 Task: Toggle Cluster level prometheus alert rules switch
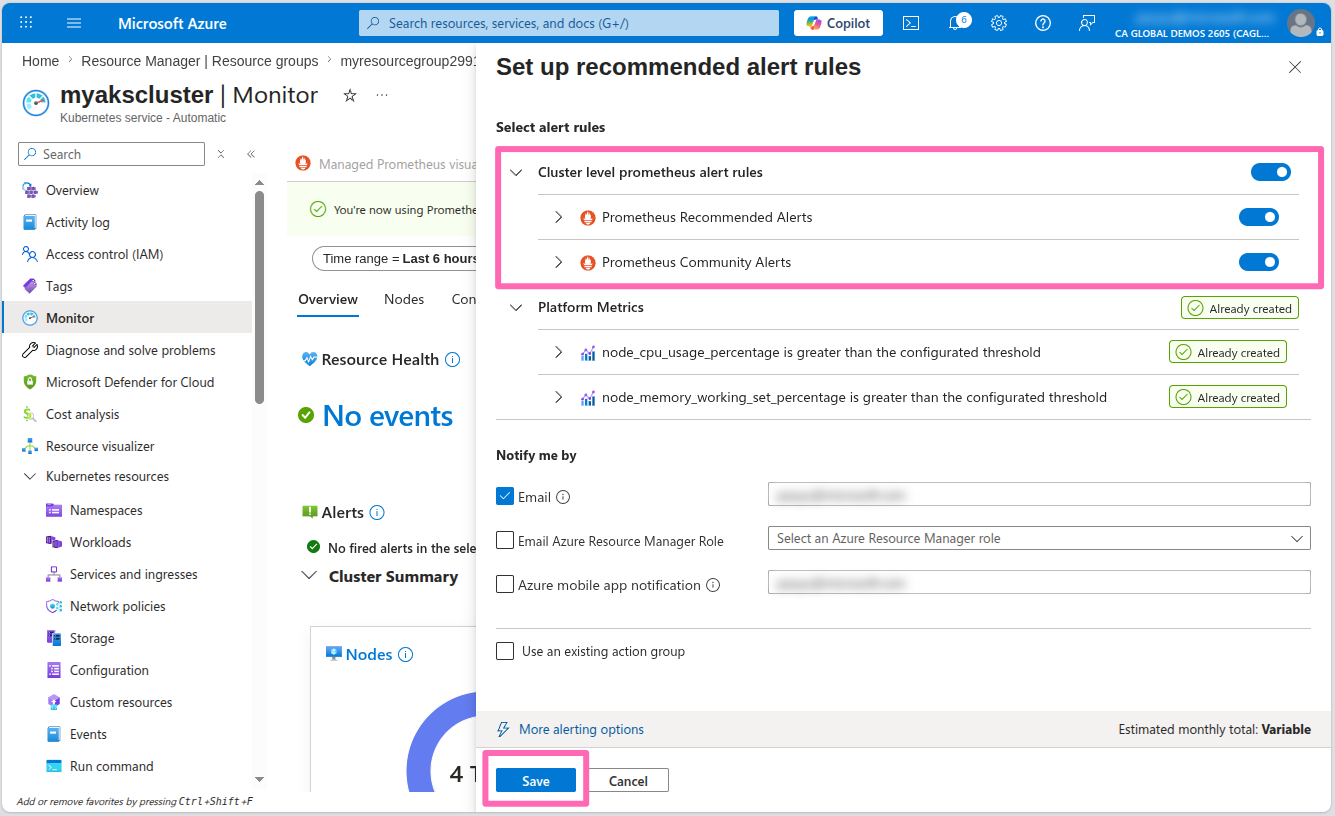coord(1271,172)
